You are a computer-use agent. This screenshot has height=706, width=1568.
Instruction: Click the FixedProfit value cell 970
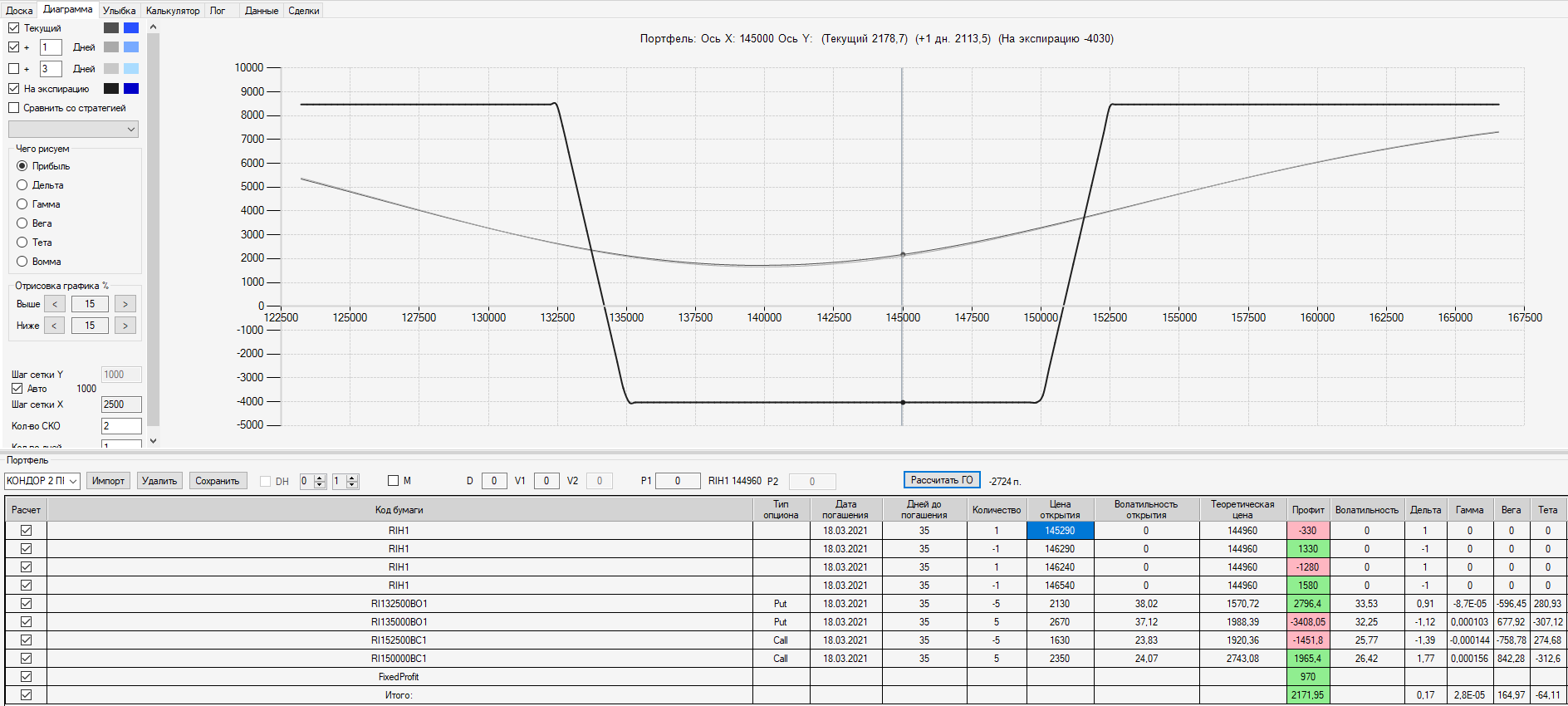(x=1308, y=677)
